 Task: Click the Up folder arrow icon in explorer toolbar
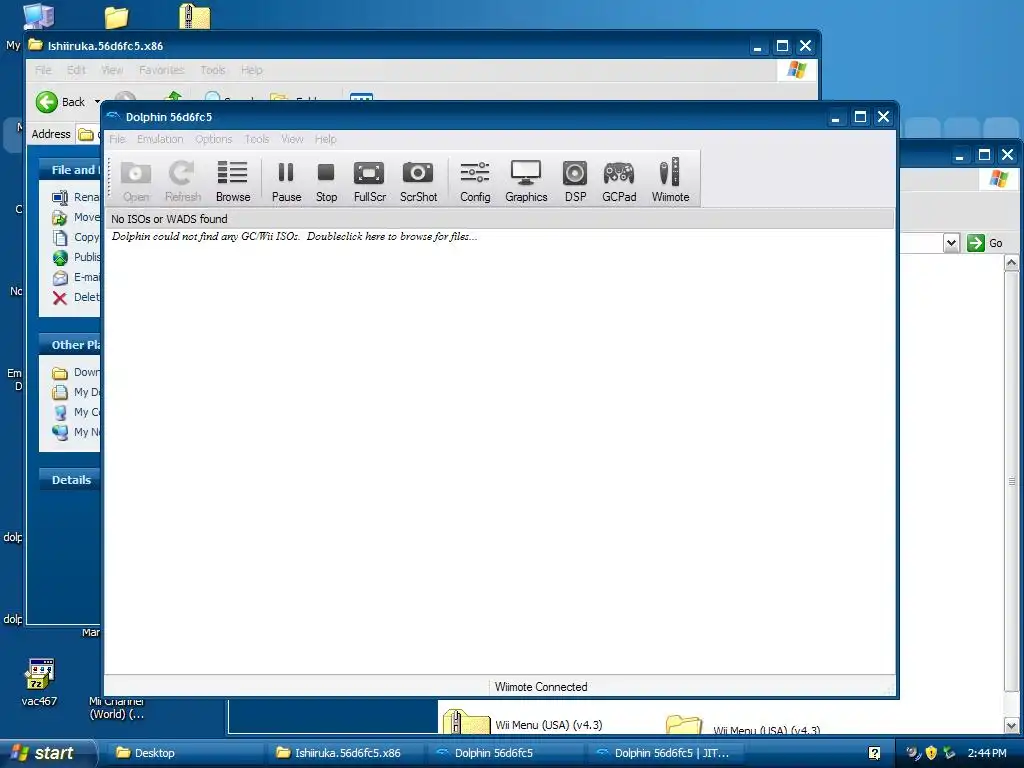(173, 96)
